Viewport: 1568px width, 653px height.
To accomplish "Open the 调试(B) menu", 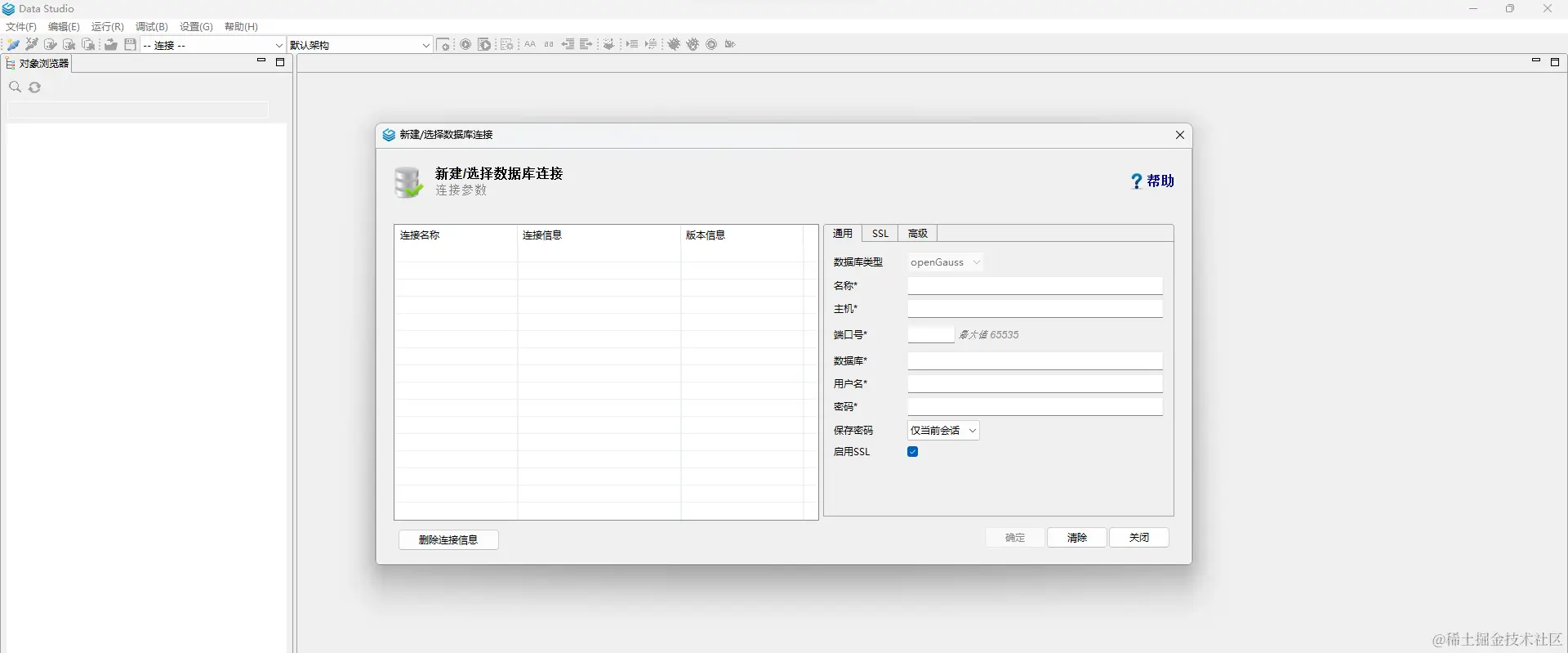I will click(x=152, y=27).
